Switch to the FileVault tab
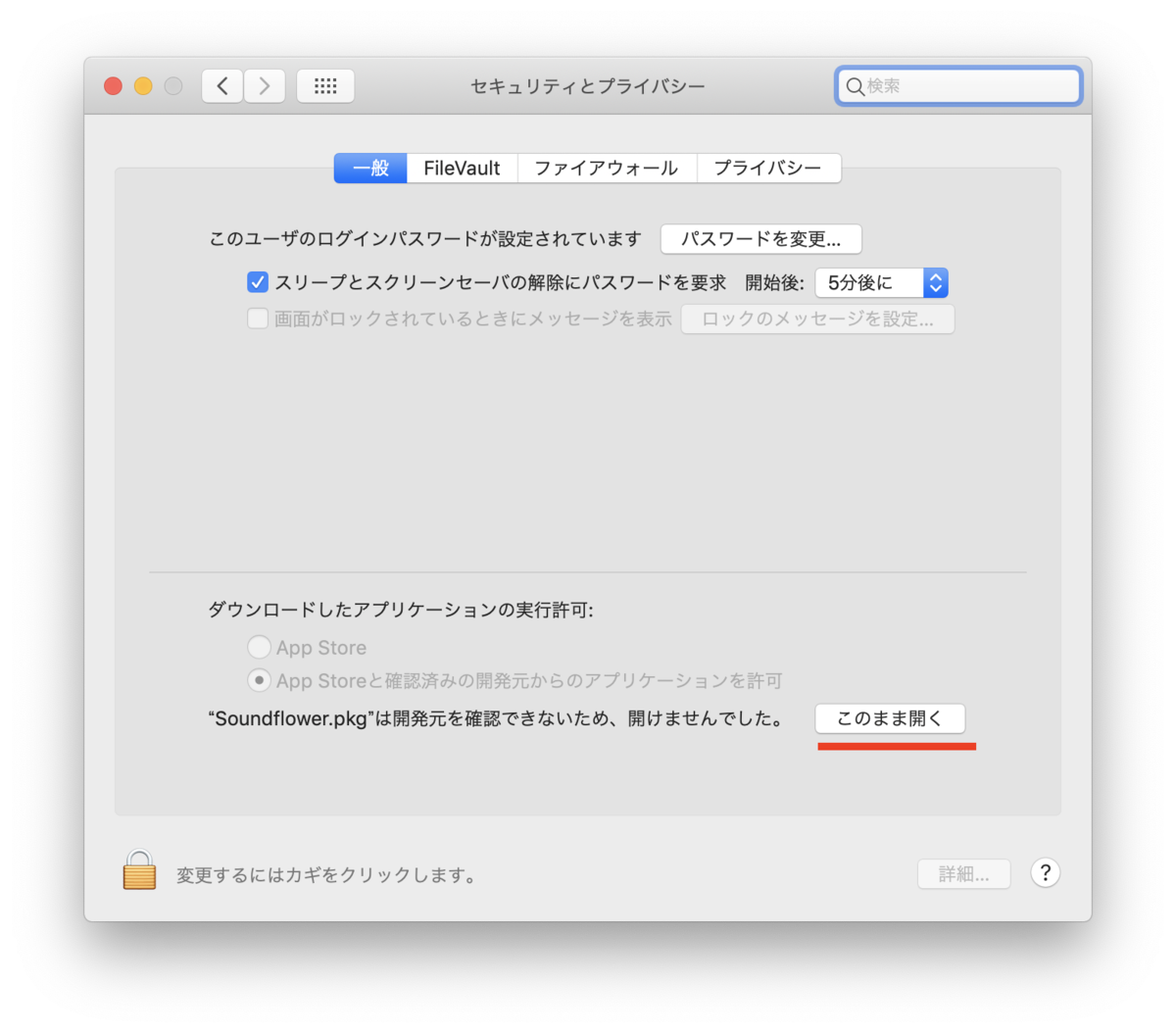 (463, 168)
